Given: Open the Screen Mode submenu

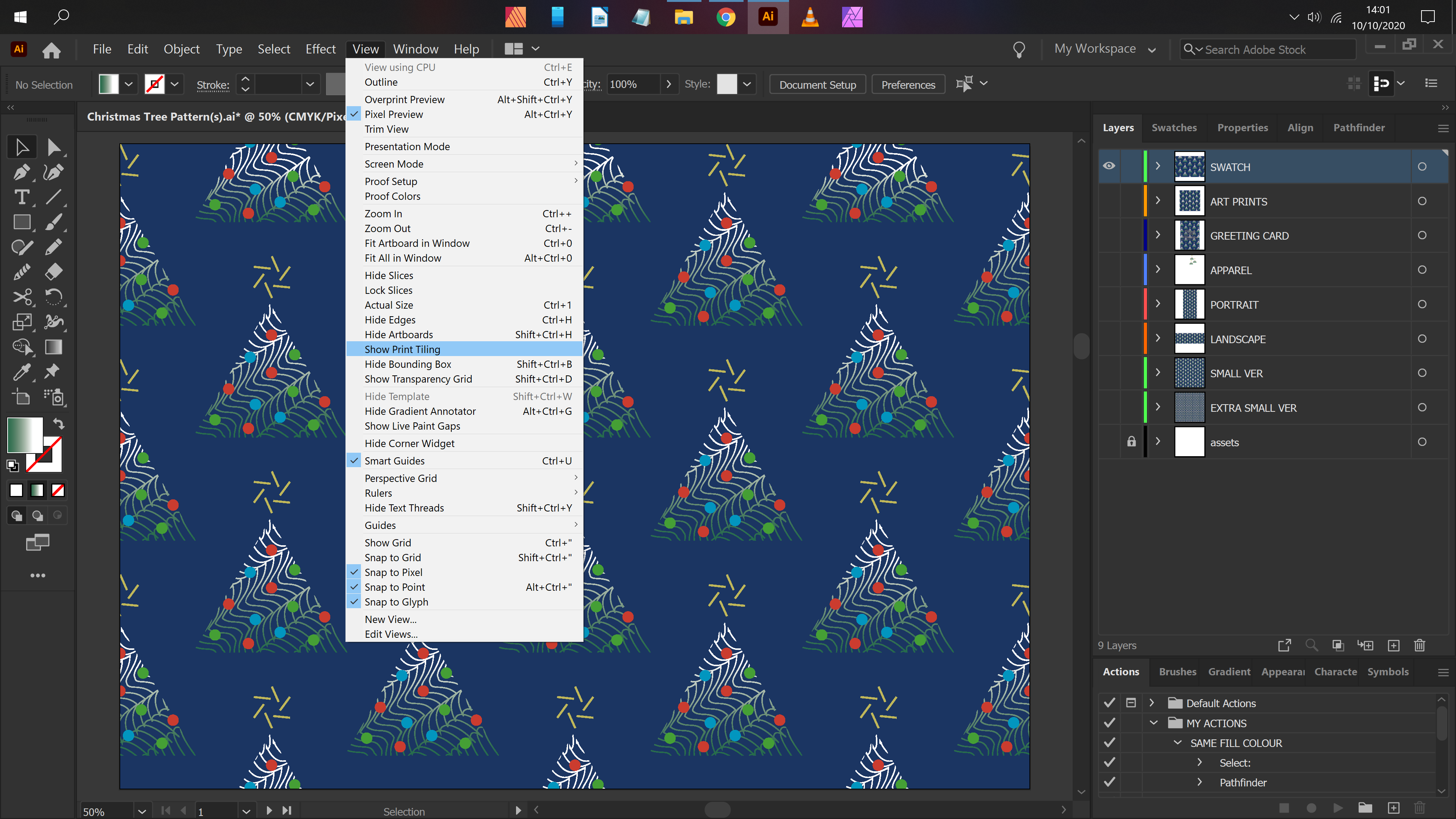Looking at the screenshot, I should (394, 163).
